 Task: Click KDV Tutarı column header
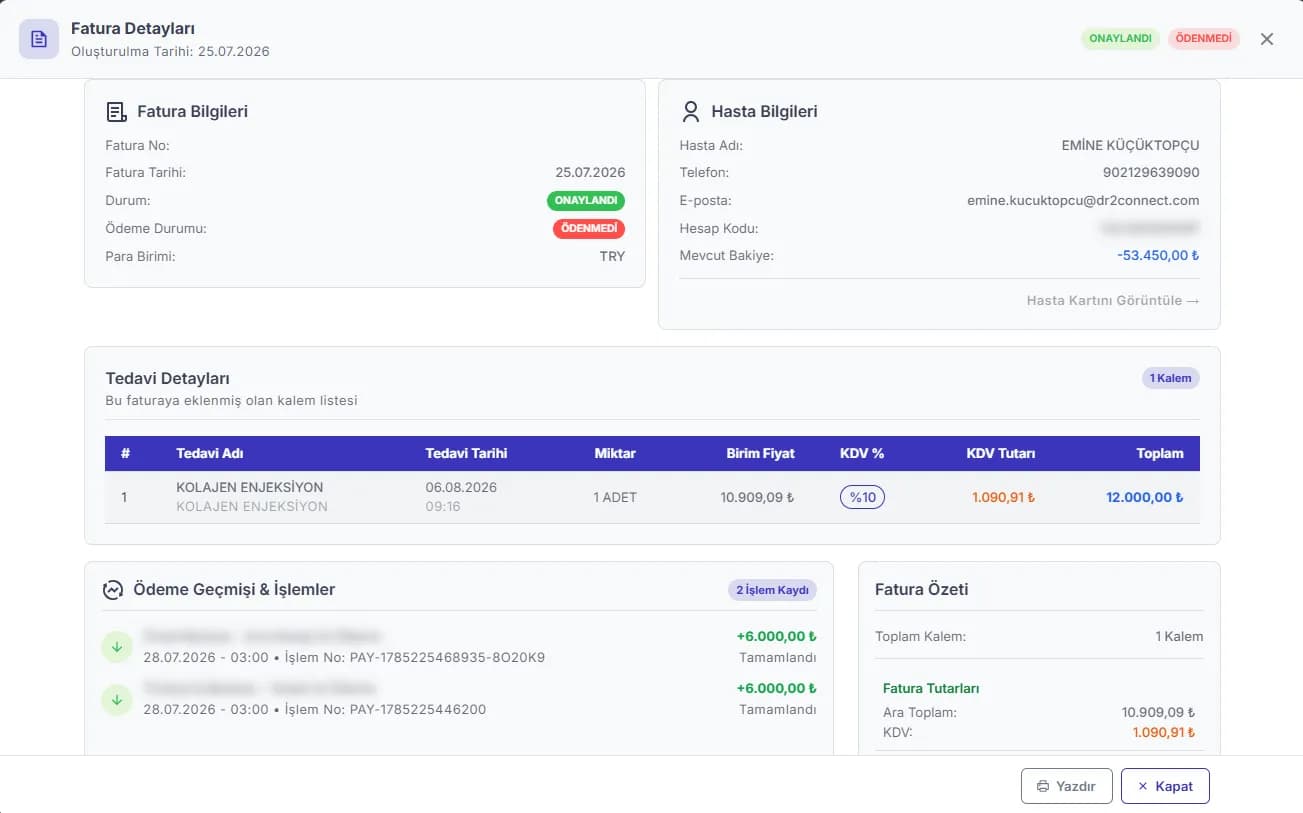coord(1001,453)
